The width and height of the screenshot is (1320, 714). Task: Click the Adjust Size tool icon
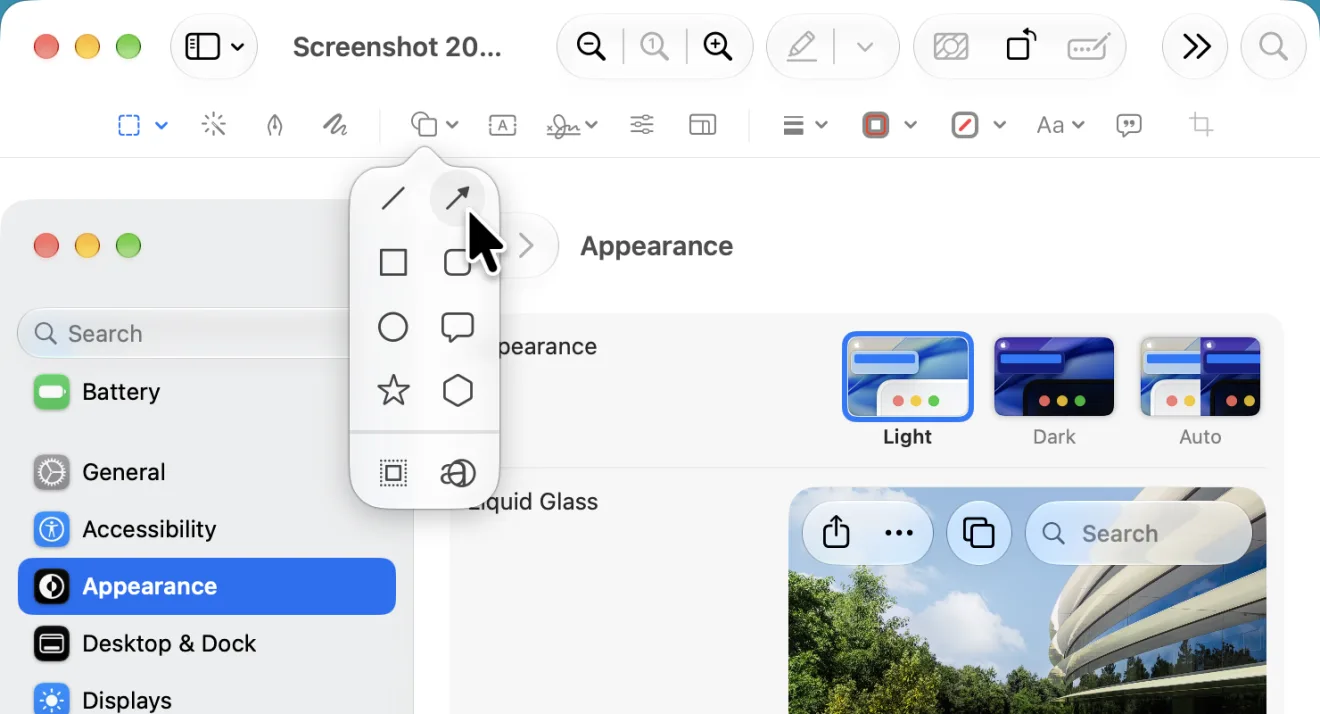703,125
